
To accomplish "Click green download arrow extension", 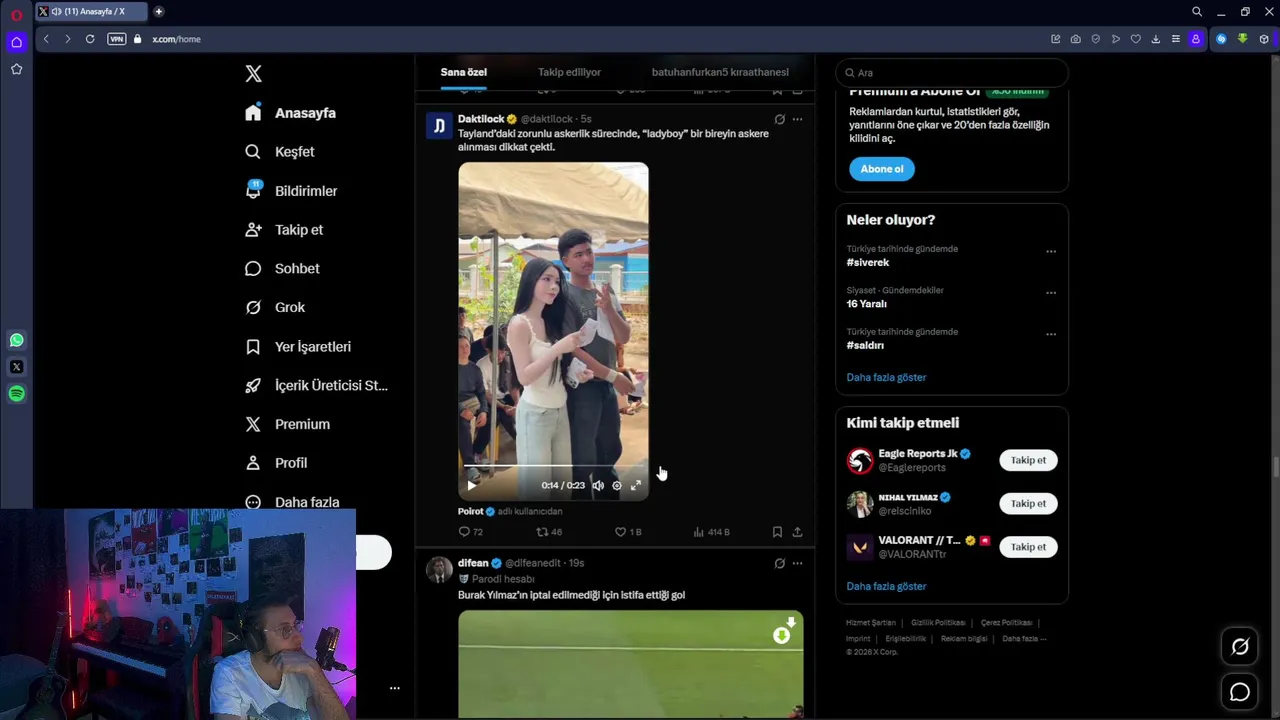I will (x=1242, y=39).
